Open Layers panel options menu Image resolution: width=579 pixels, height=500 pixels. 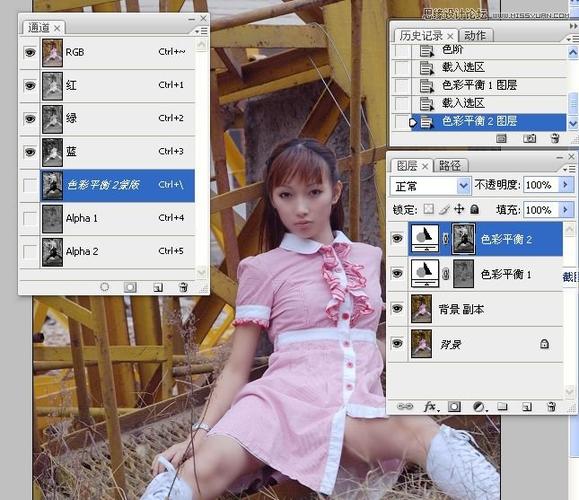(x=570, y=169)
